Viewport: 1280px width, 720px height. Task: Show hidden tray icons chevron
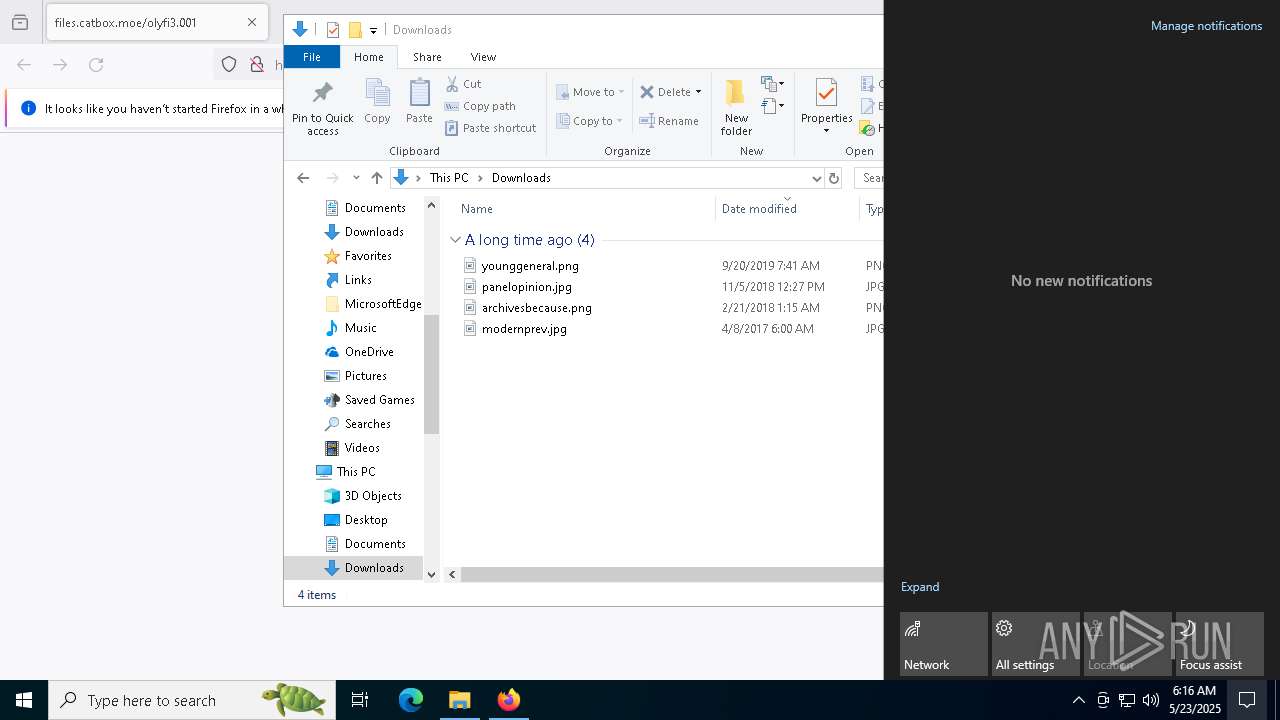(x=1078, y=700)
